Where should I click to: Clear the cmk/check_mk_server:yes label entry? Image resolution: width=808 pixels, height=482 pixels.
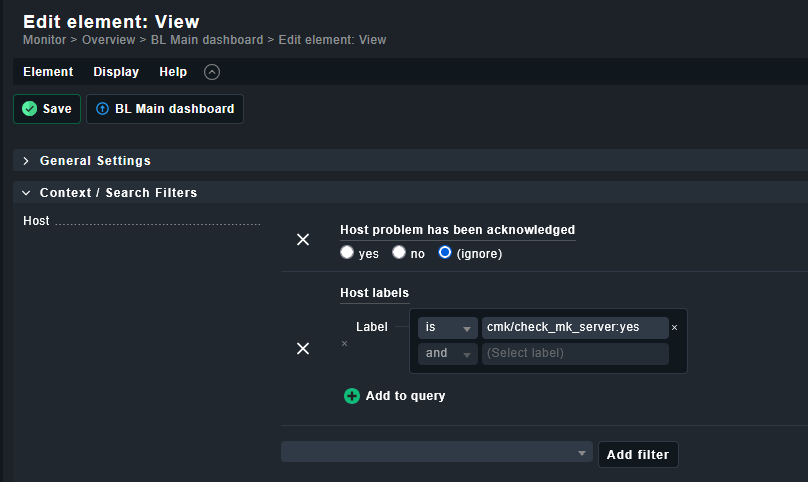click(674, 328)
